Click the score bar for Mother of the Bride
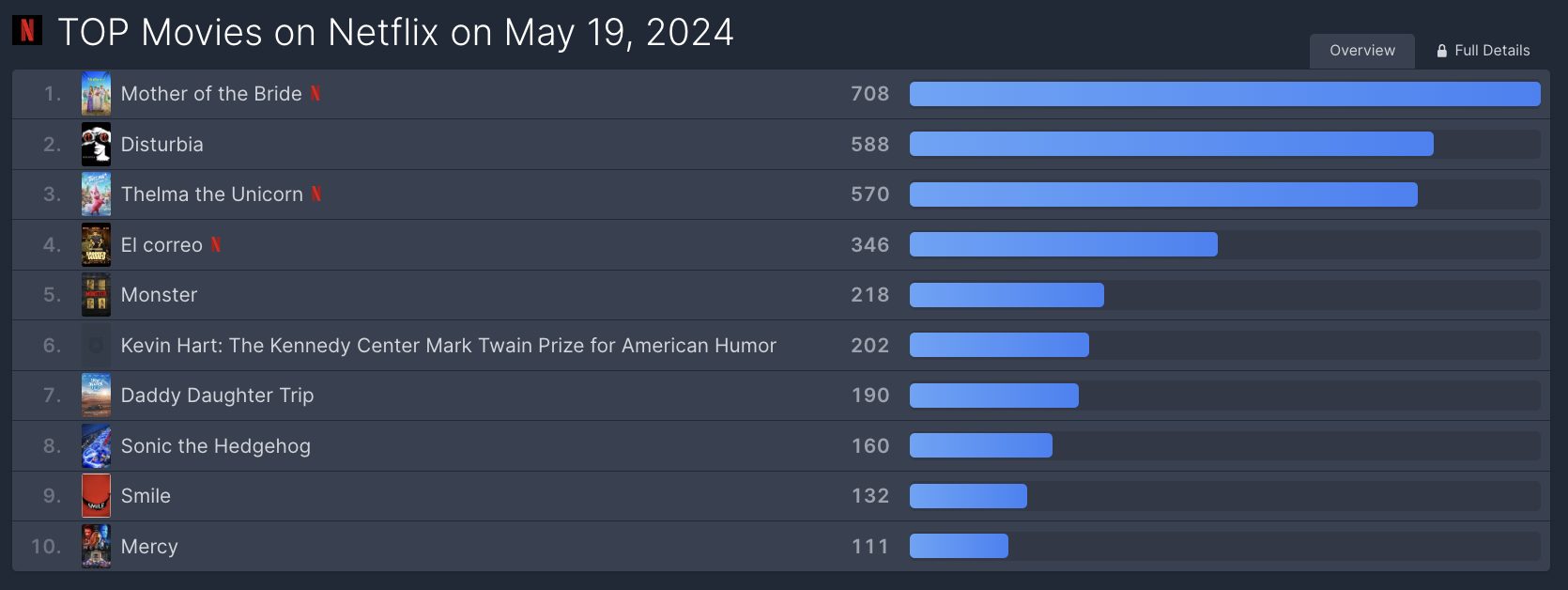The image size is (1568, 590). click(x=1225, y=94)
